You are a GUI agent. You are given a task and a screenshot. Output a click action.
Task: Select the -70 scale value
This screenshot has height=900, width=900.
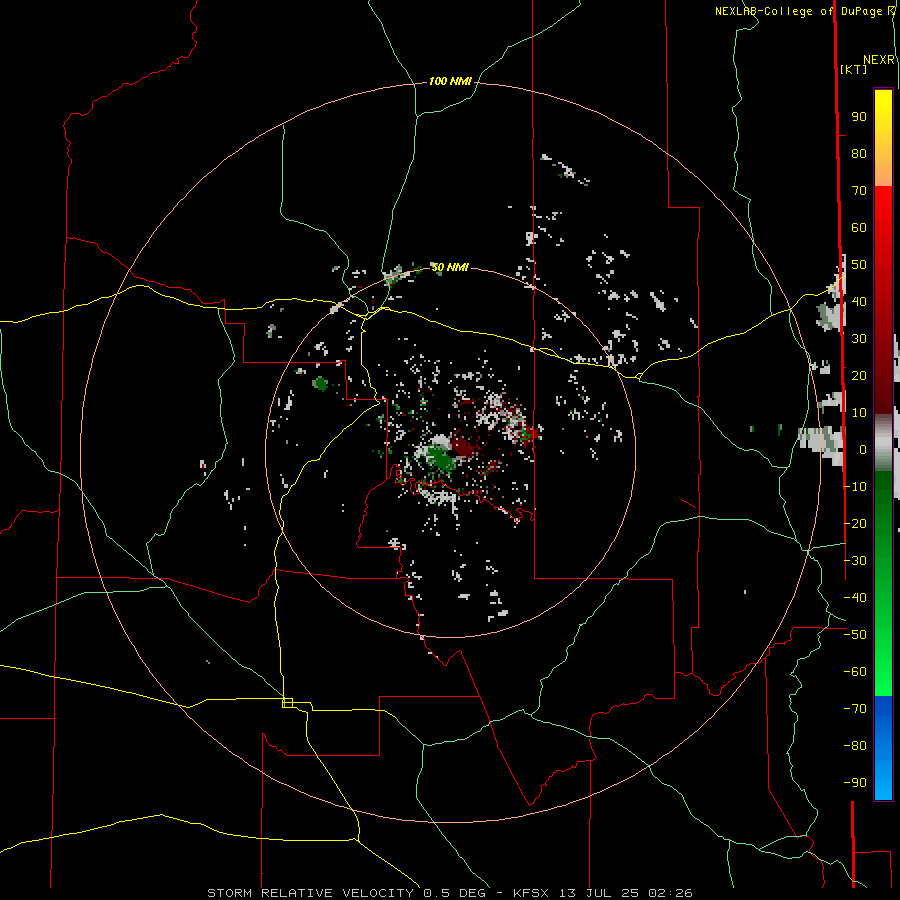[x=855, y=709]
